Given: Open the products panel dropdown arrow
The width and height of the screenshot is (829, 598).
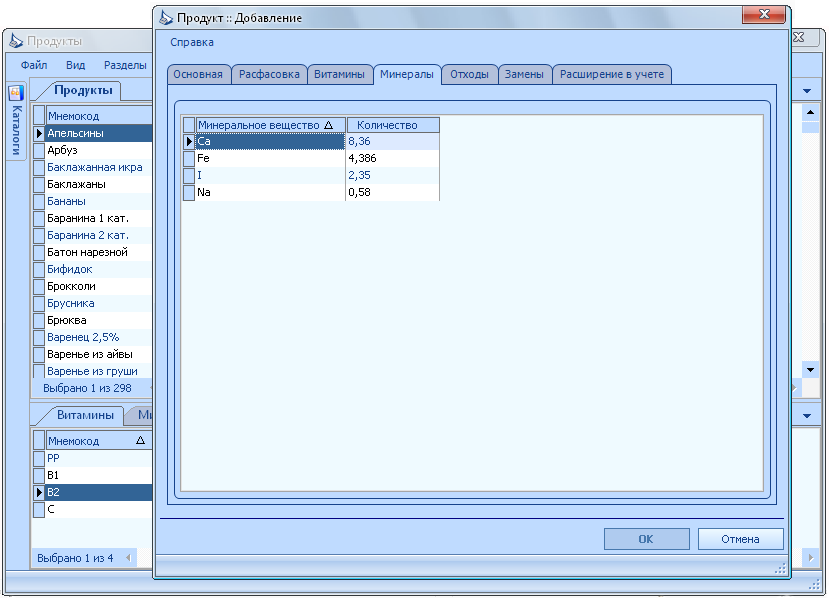Looking at the screenshot, I should pyautogui.click(x=807, y=91).
